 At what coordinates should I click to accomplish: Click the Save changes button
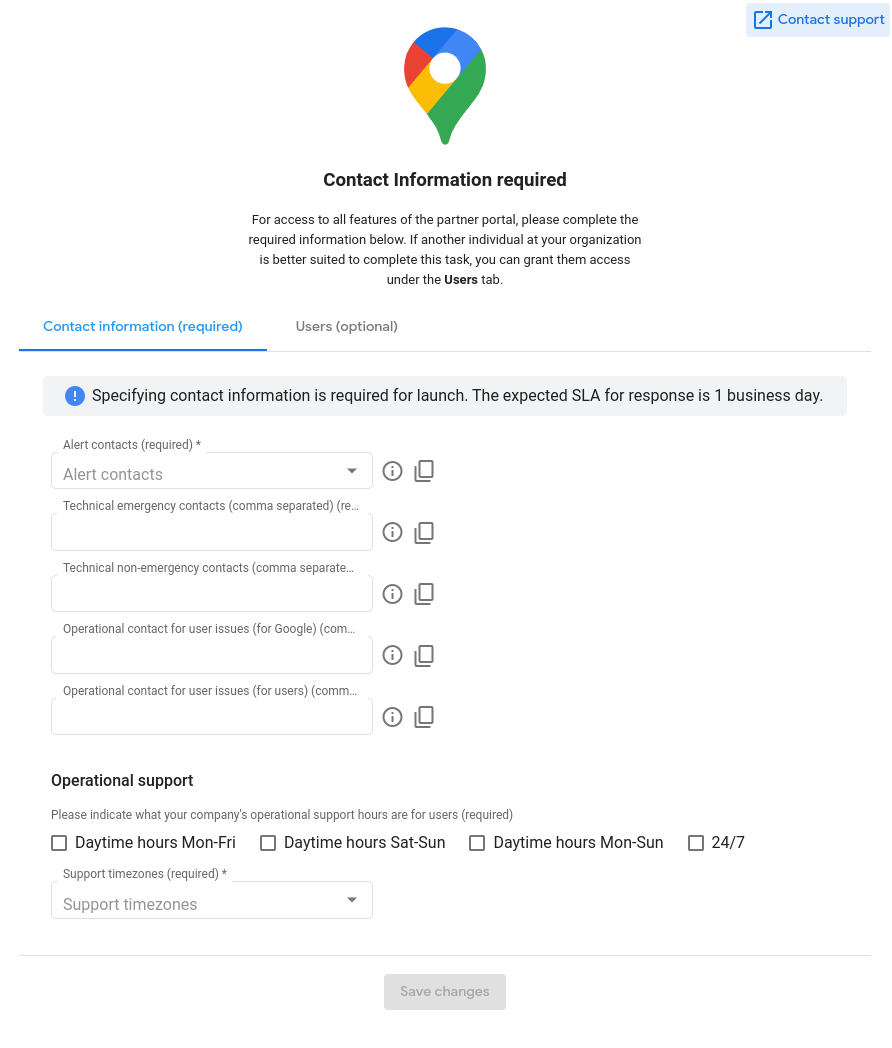444,991
